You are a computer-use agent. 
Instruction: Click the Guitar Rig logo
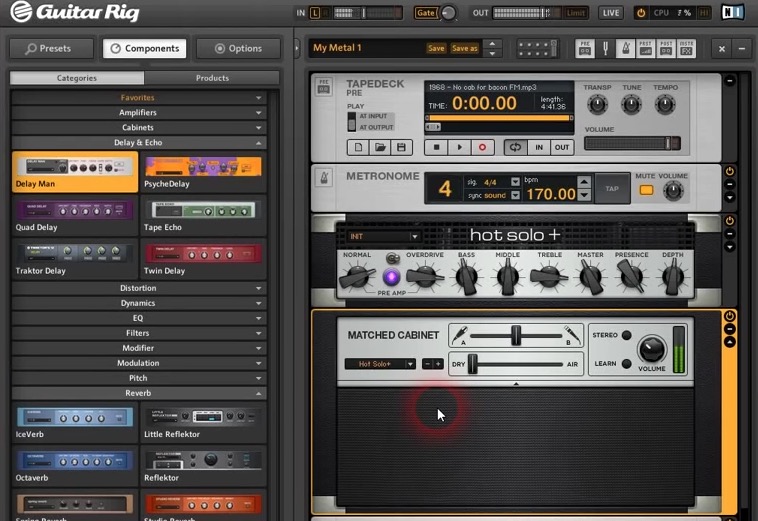[75, 12]
